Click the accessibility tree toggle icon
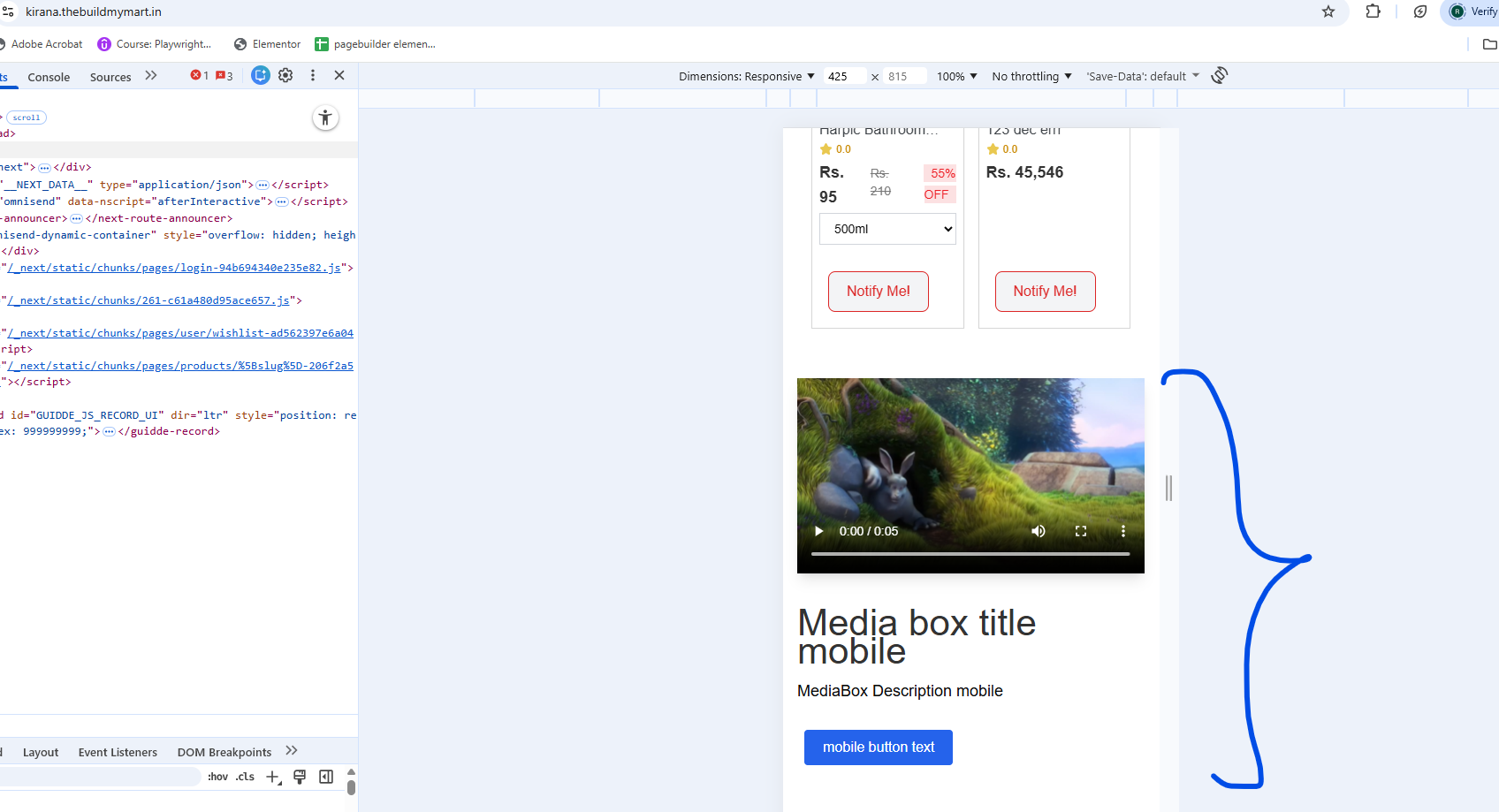 click(x=325, y=118)
